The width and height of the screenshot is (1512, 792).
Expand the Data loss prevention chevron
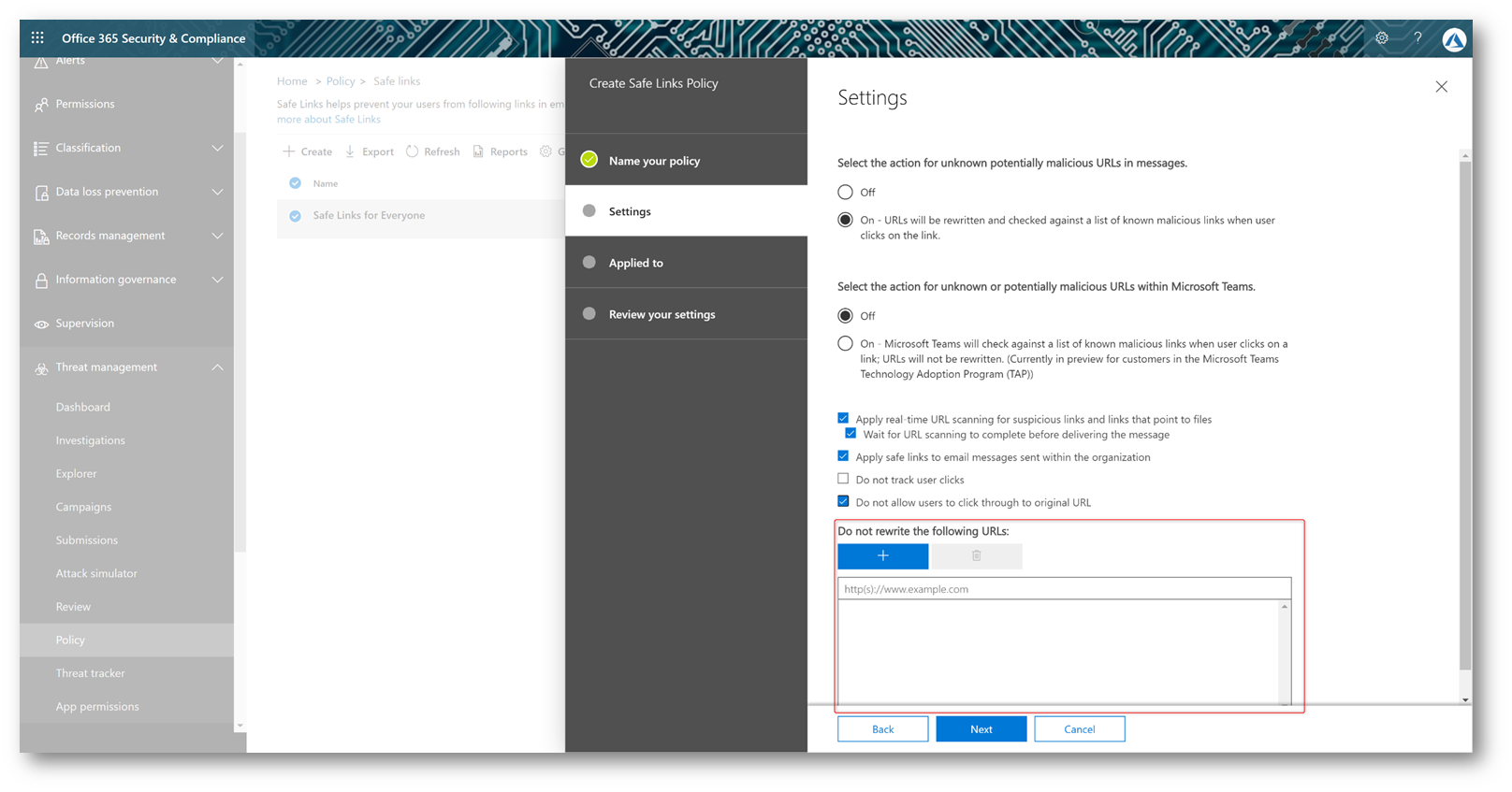pyautogui.click(x=217, y=193)
